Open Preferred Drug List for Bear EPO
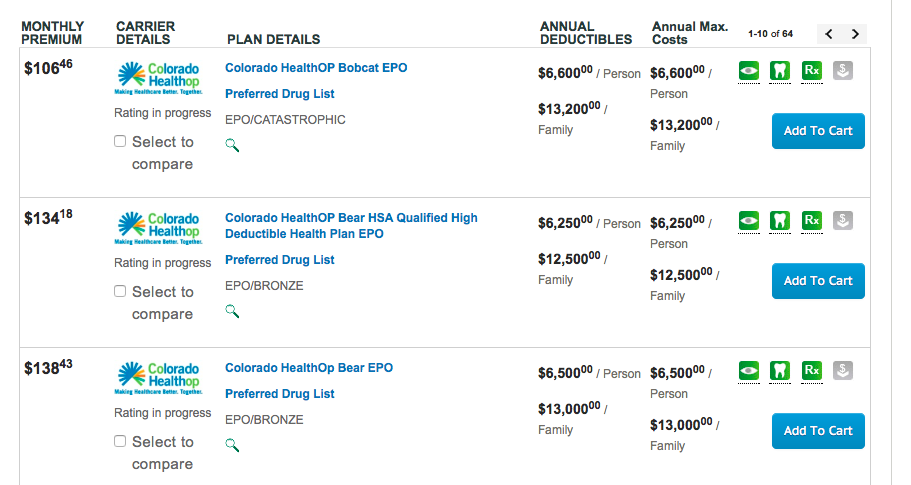Viewport: 911px width, 485px height. [x=280, y=394]
